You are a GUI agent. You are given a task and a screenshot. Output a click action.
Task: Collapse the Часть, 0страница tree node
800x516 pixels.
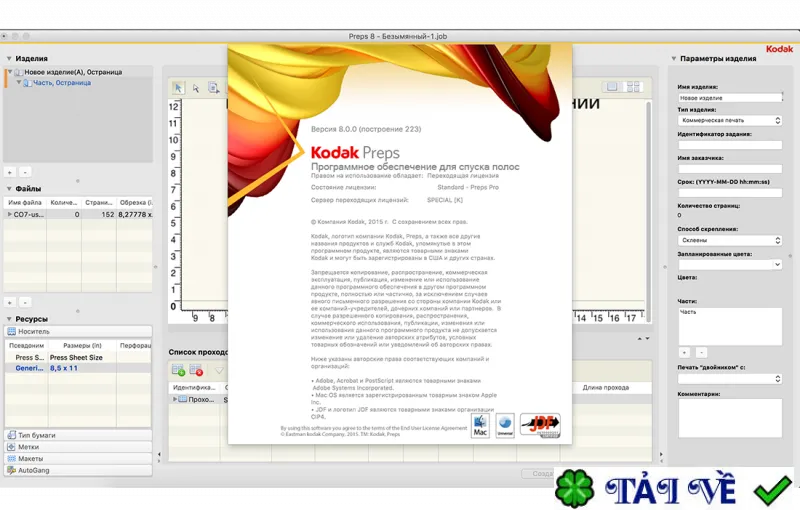tap(19, 82)
